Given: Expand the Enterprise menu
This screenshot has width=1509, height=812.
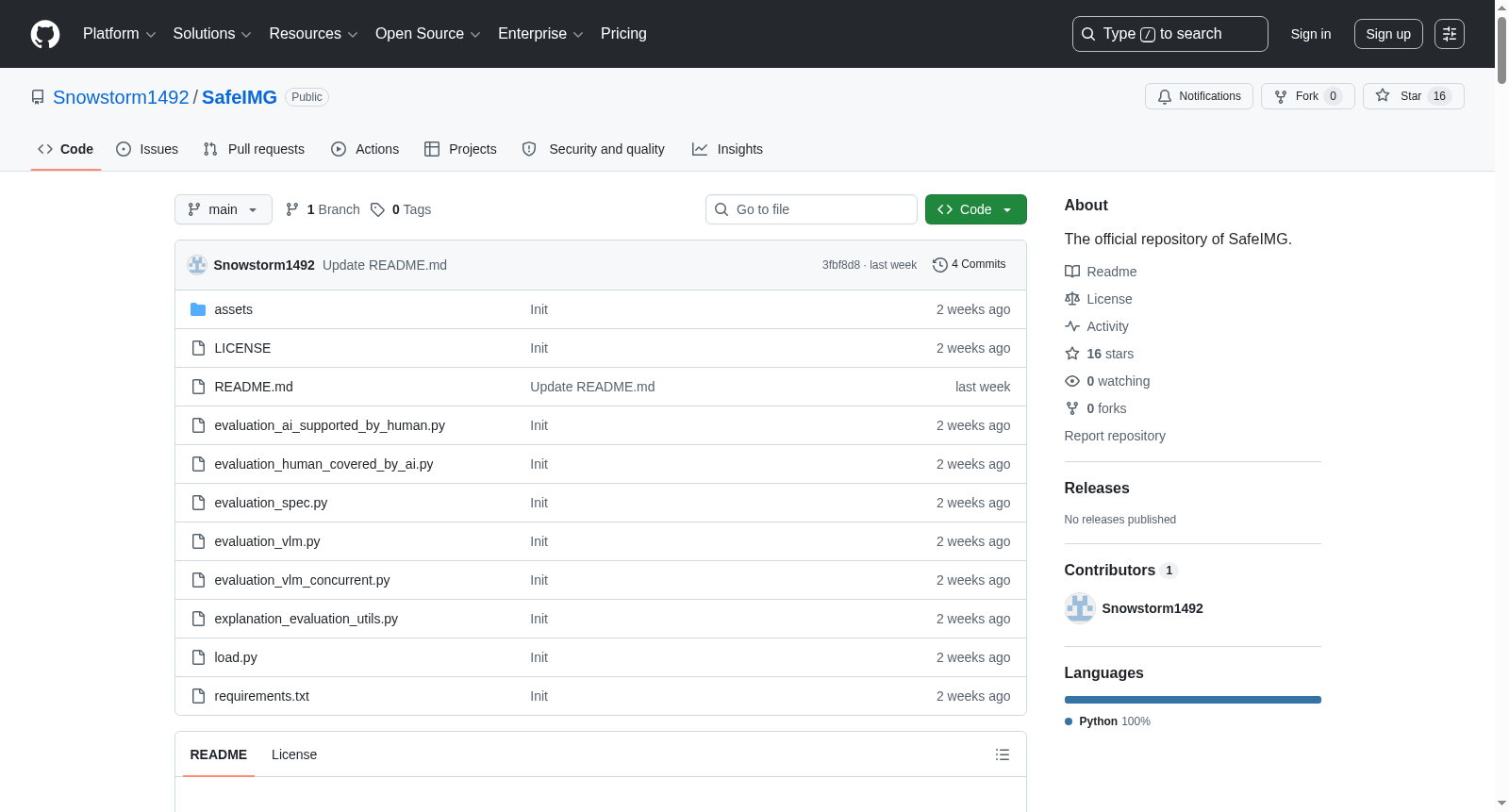Looking at the screenshot, I should click(540, 34).
